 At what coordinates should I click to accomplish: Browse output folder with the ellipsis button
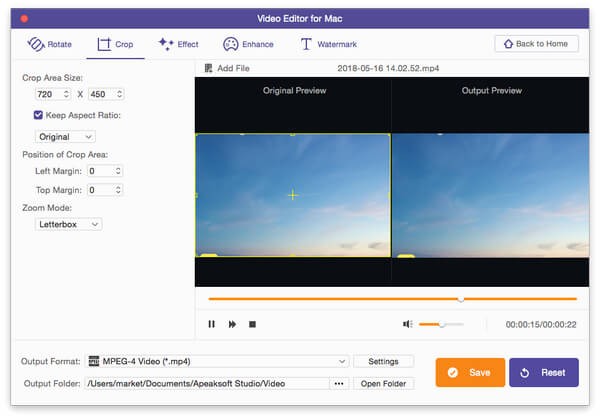339,383
